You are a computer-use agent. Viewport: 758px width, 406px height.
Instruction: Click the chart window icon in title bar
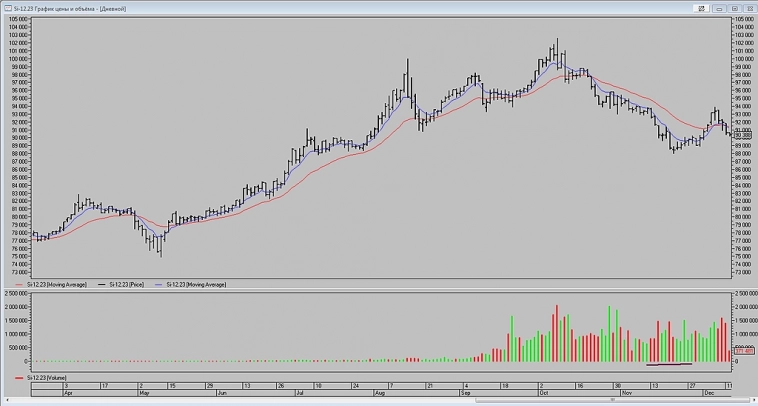pos(8,8)
